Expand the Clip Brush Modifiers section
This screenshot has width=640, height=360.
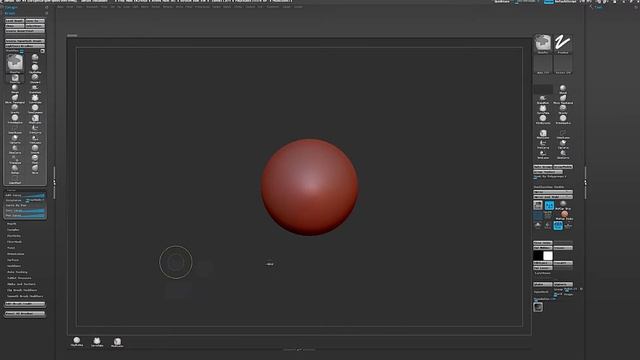click(x=22, y=290)
